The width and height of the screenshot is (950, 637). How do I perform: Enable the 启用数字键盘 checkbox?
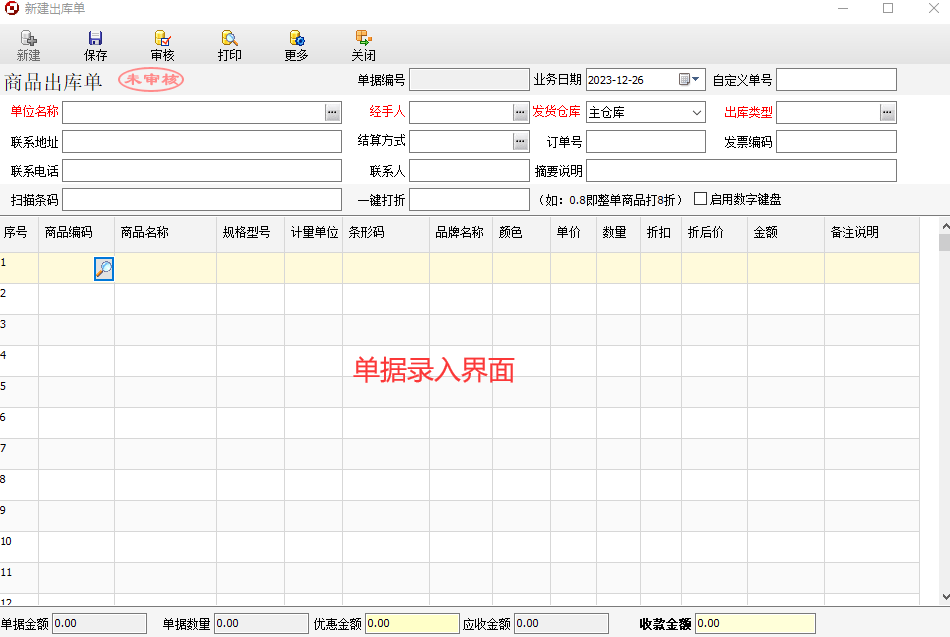click(701, 199)
